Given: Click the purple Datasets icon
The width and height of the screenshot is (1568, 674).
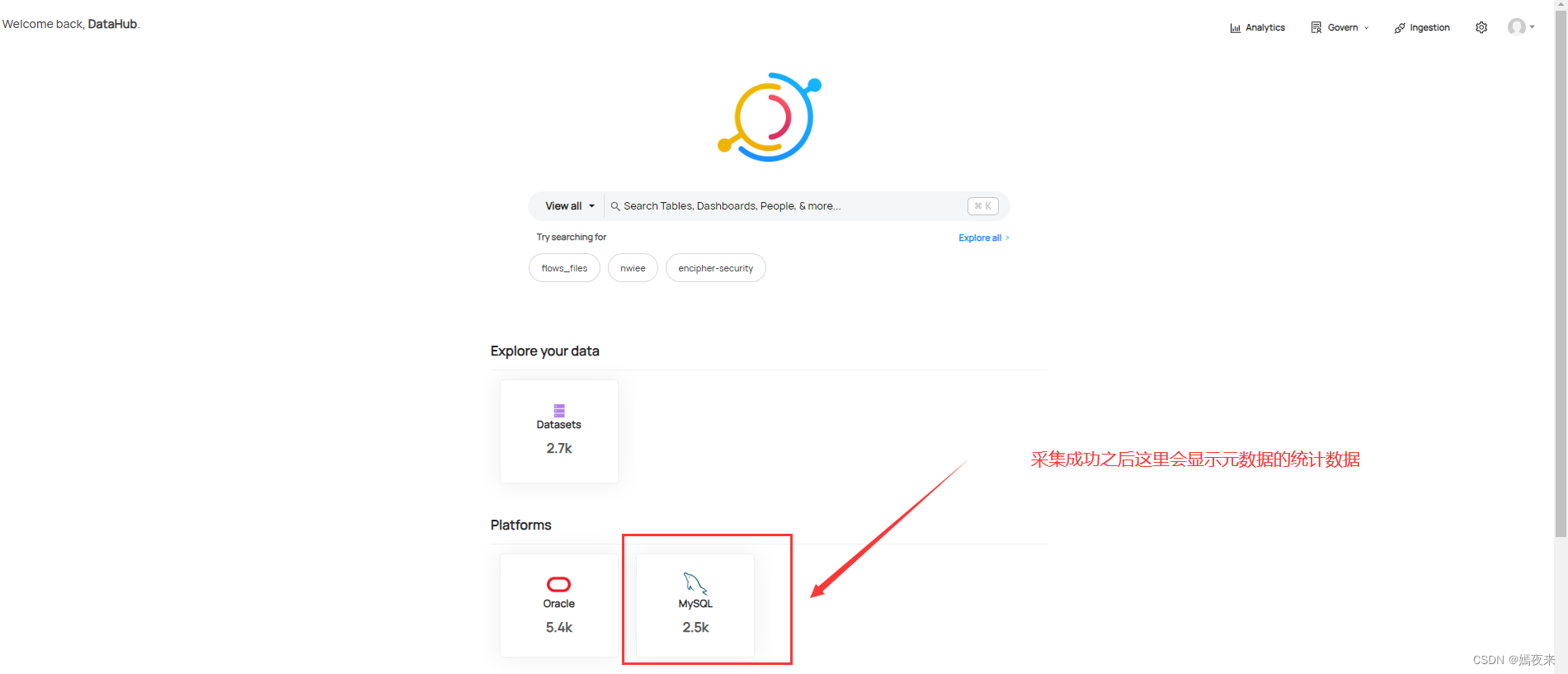Looking at the screenshot, I should (559, 410).
